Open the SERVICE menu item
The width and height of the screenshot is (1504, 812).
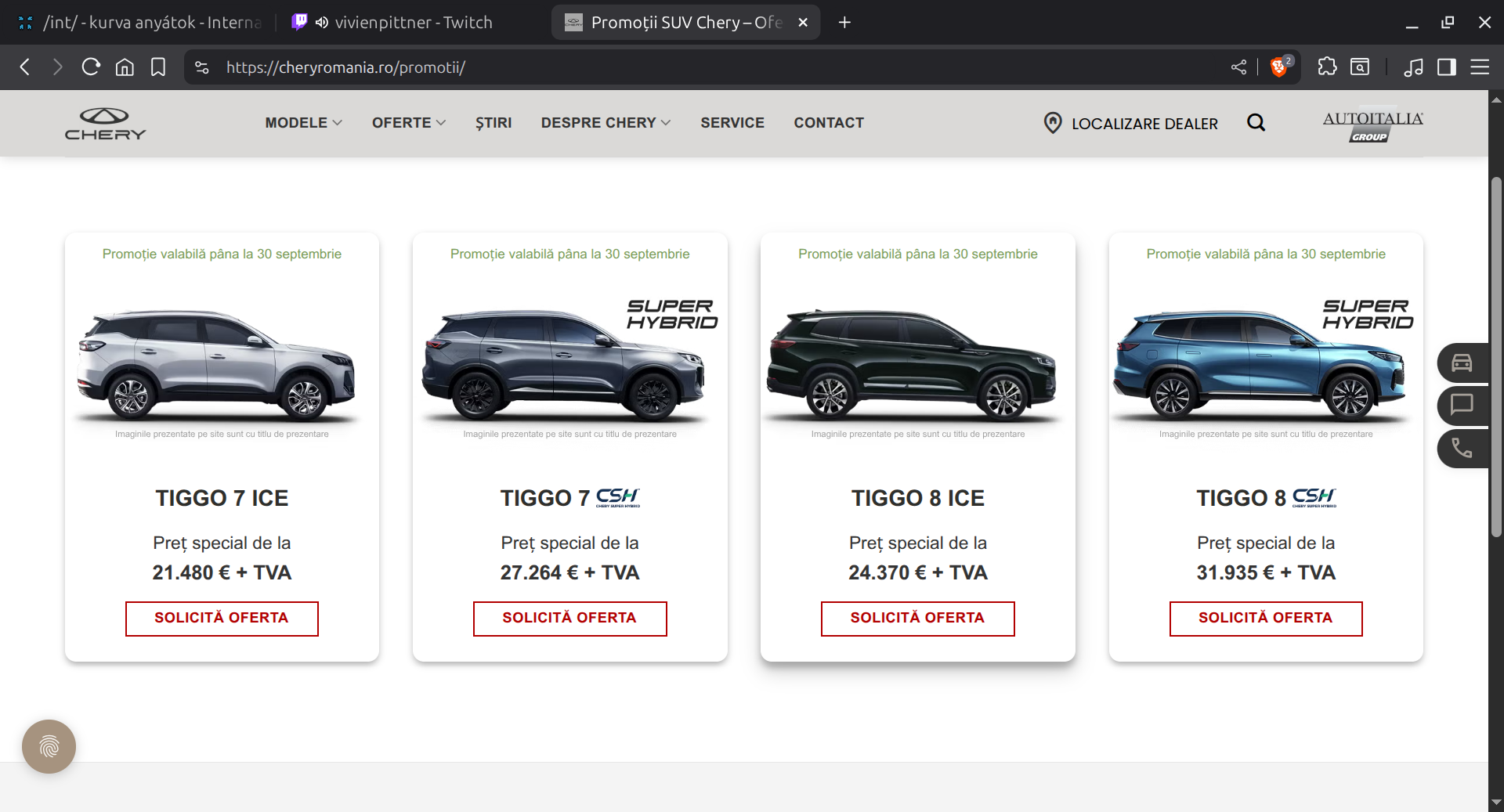coord(732,123)
